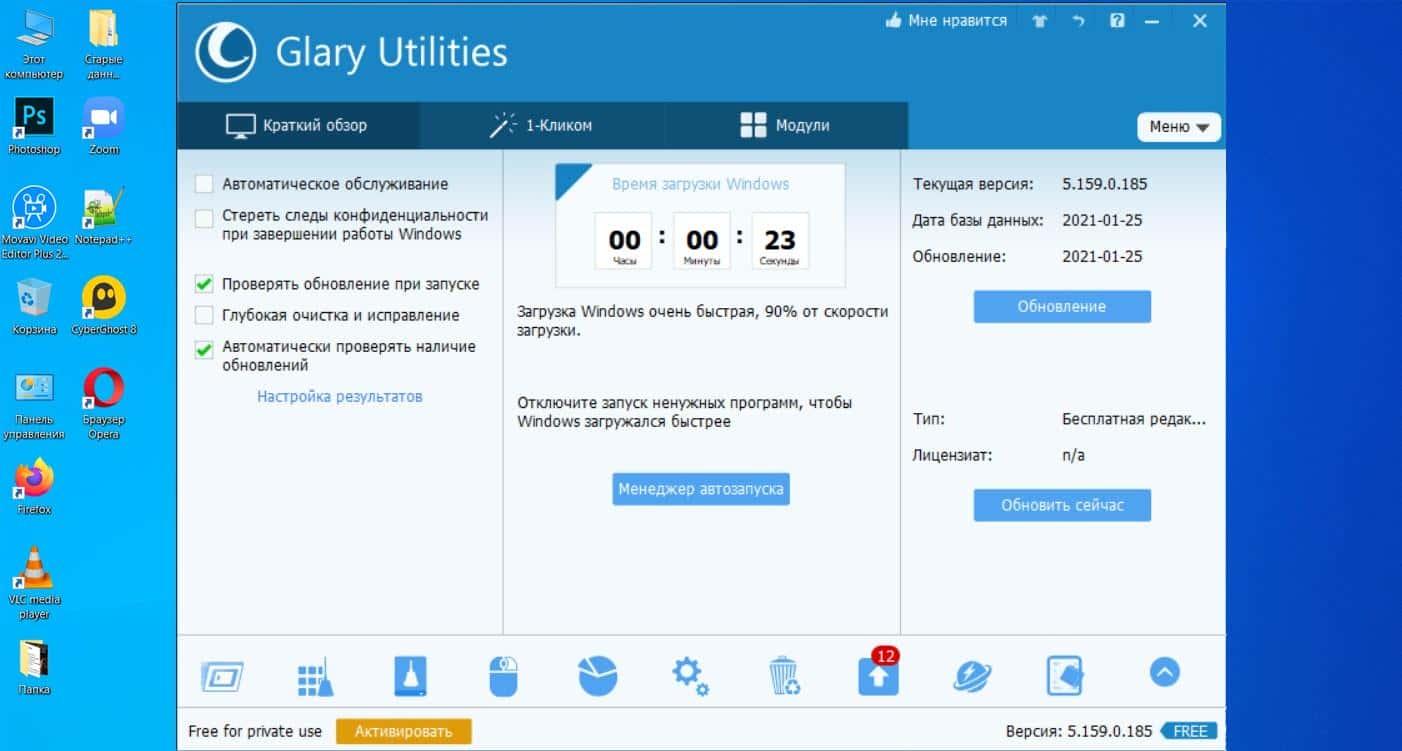Select the Старые данные folder on the desktop
Image resolution: width=1402 pixels, height=751 pixels.
[104, 46]
